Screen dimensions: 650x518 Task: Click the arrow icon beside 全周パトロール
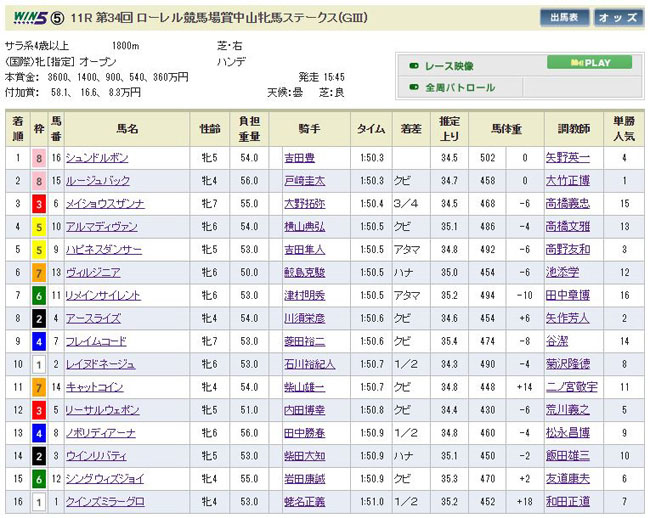(414, 88)
